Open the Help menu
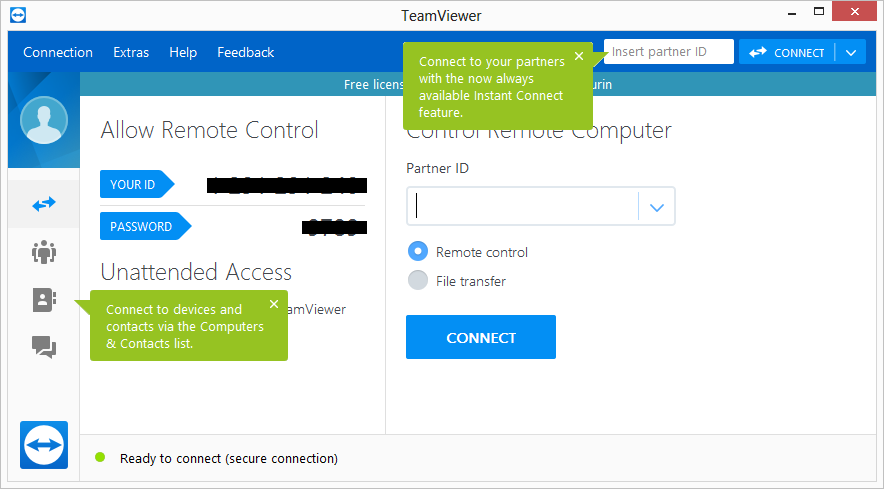Viewport: 884px width, 489px height. tap(183, 52)
